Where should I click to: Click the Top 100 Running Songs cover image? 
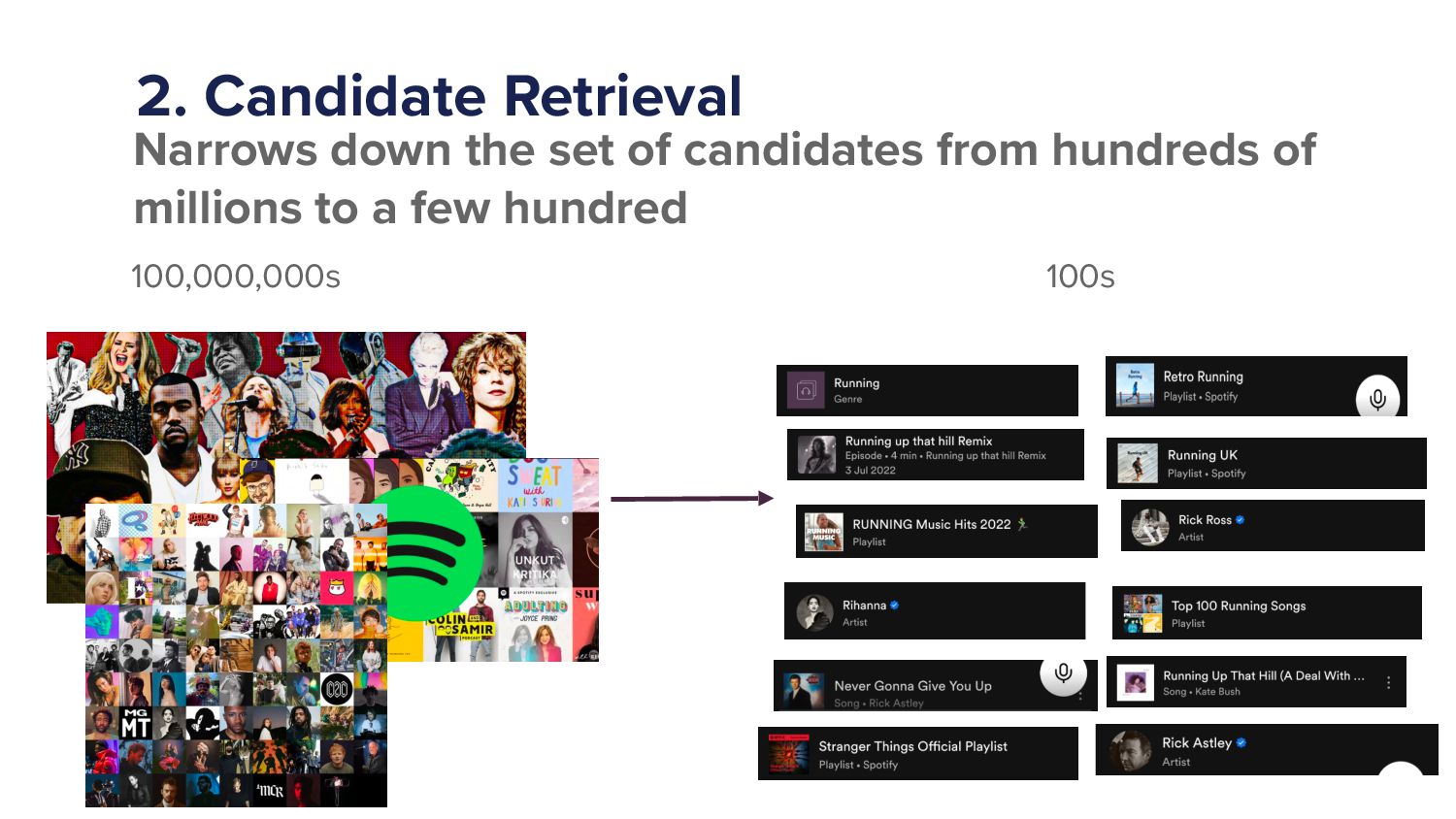pyautogui.click(x=1142, y=613)
